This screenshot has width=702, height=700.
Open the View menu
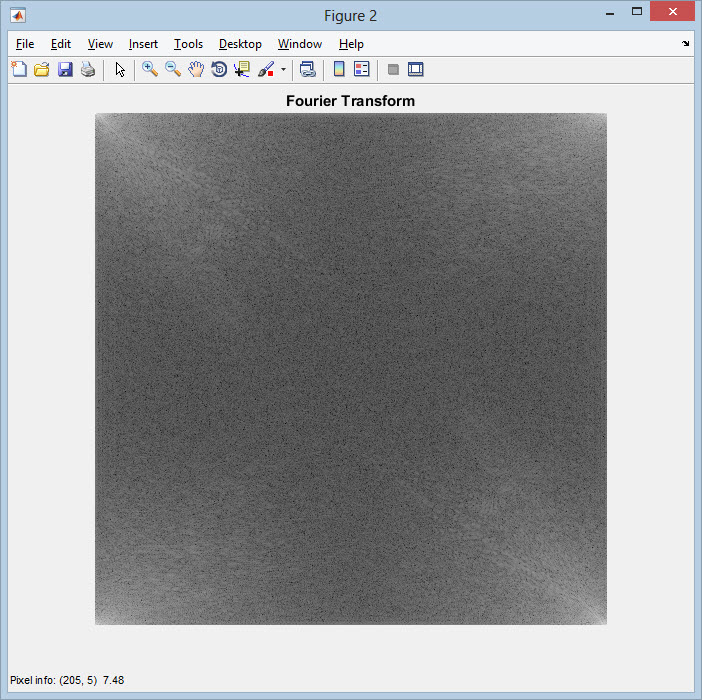click(100, 44)
